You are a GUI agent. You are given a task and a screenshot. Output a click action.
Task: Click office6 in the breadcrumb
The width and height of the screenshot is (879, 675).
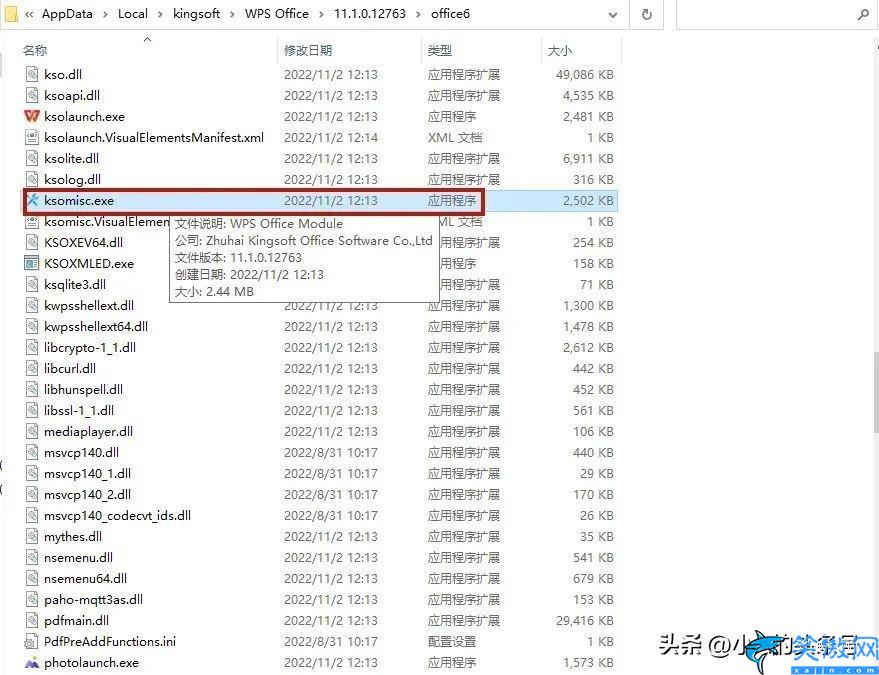pyautogui.click(x=450, y=14)
